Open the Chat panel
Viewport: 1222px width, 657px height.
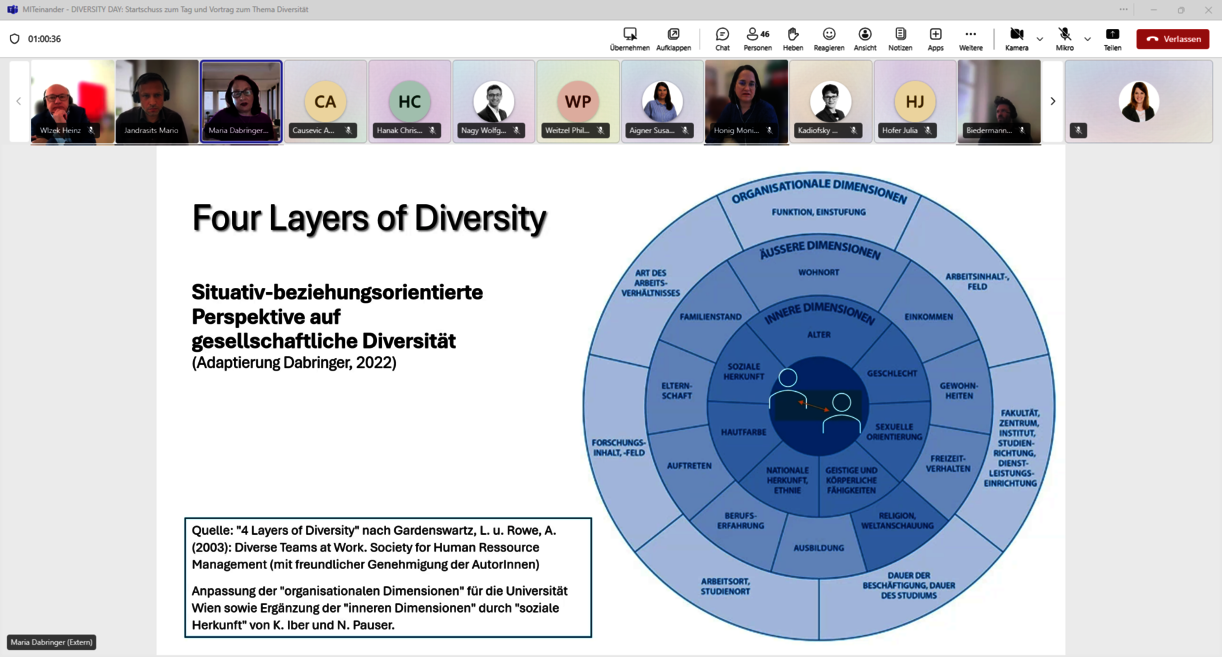722,38
